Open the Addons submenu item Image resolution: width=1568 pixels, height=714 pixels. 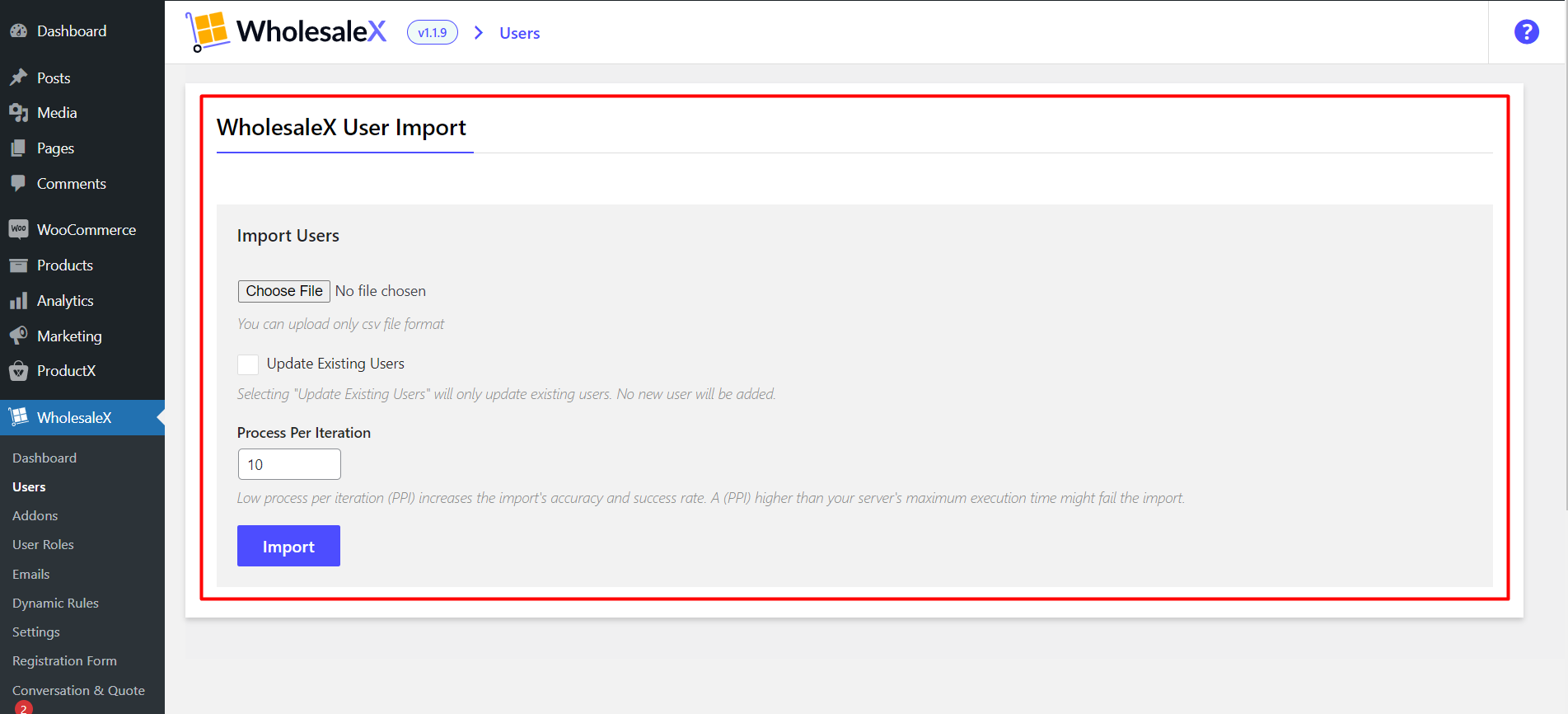[35, 515]
